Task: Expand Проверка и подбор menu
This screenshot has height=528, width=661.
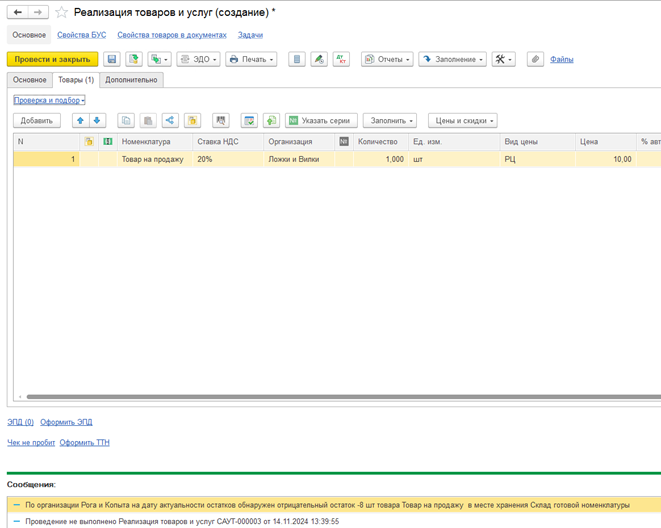Action: coord(49,100)
